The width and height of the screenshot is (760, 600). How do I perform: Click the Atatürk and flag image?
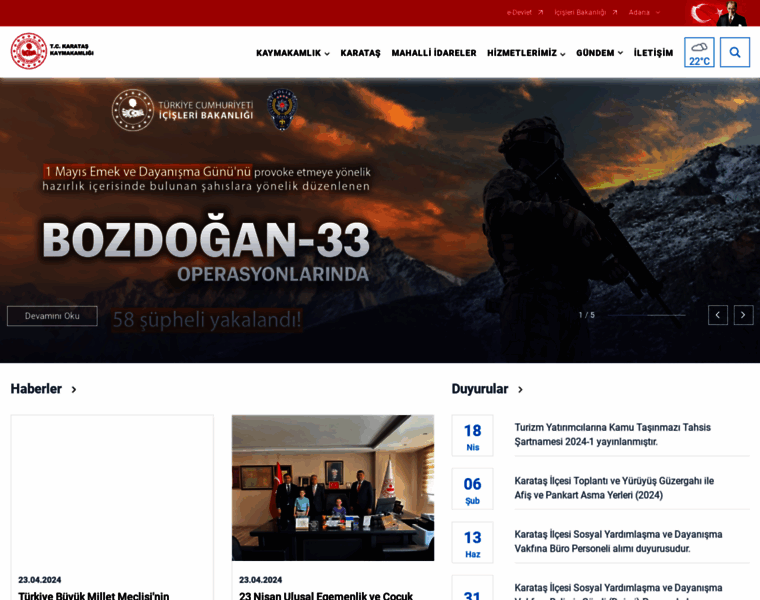(x=719, y=13)
